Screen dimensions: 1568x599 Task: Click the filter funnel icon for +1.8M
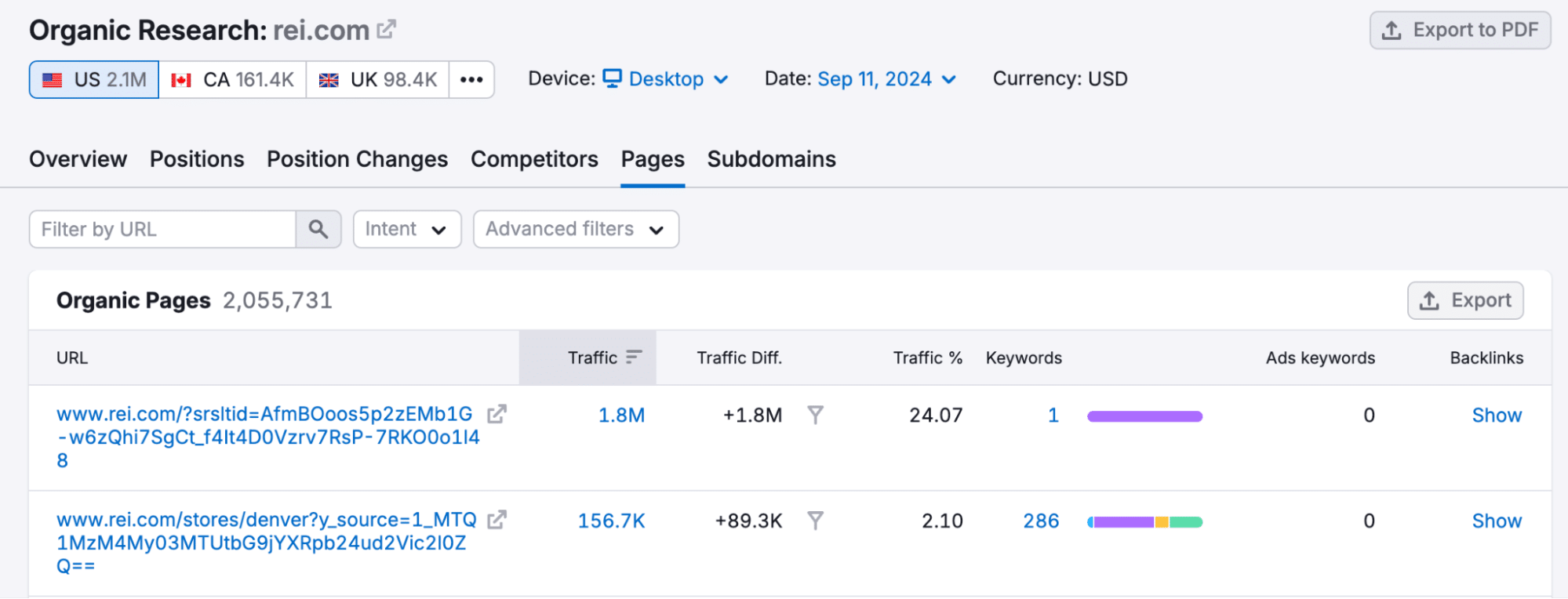[x=816, y=415]
